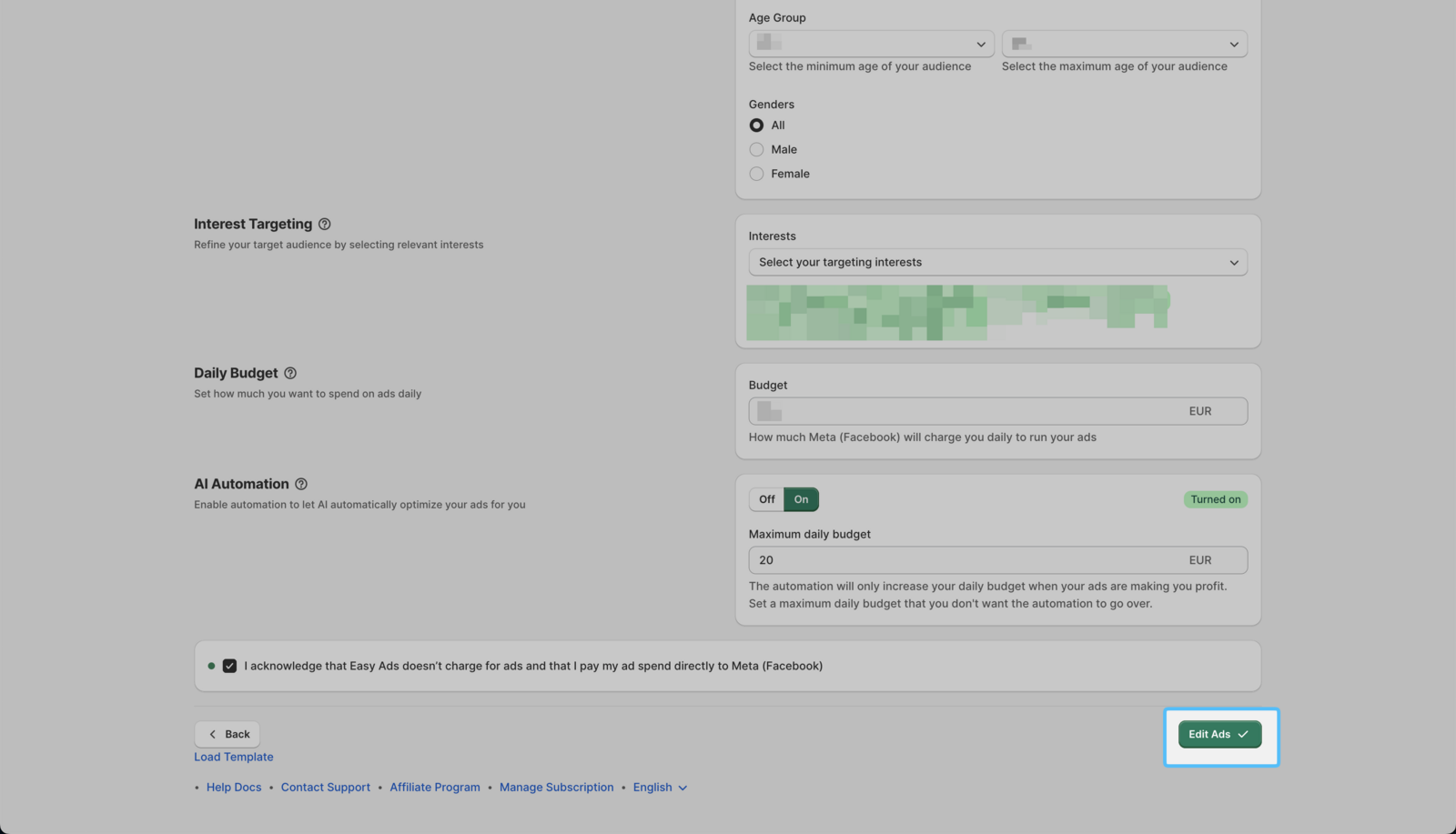Click the Load Template link
Viewport: 1456px width, 834px height.
[x=234, y=758]
